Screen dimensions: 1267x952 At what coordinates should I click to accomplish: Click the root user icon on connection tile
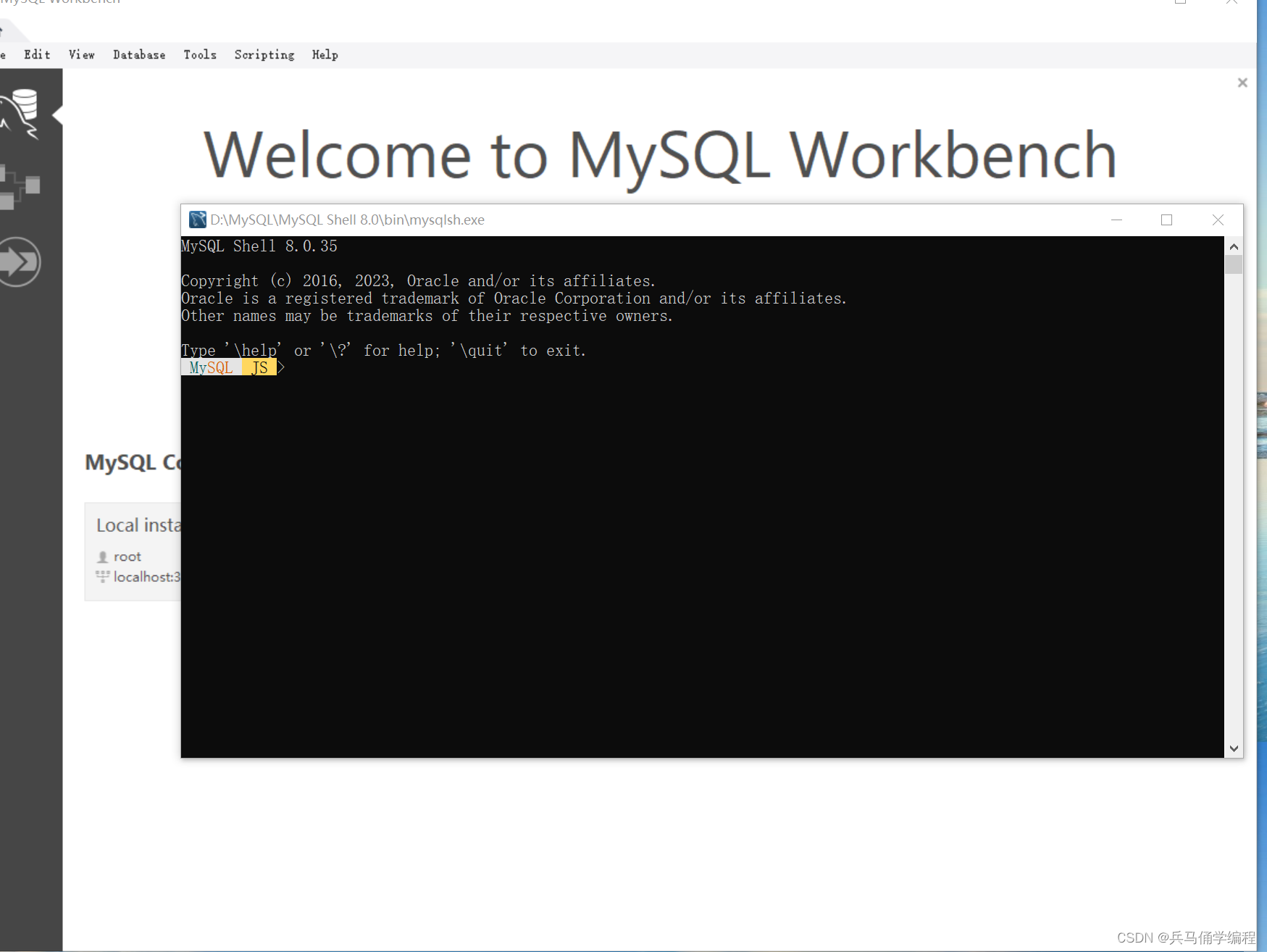pos(103,556)
